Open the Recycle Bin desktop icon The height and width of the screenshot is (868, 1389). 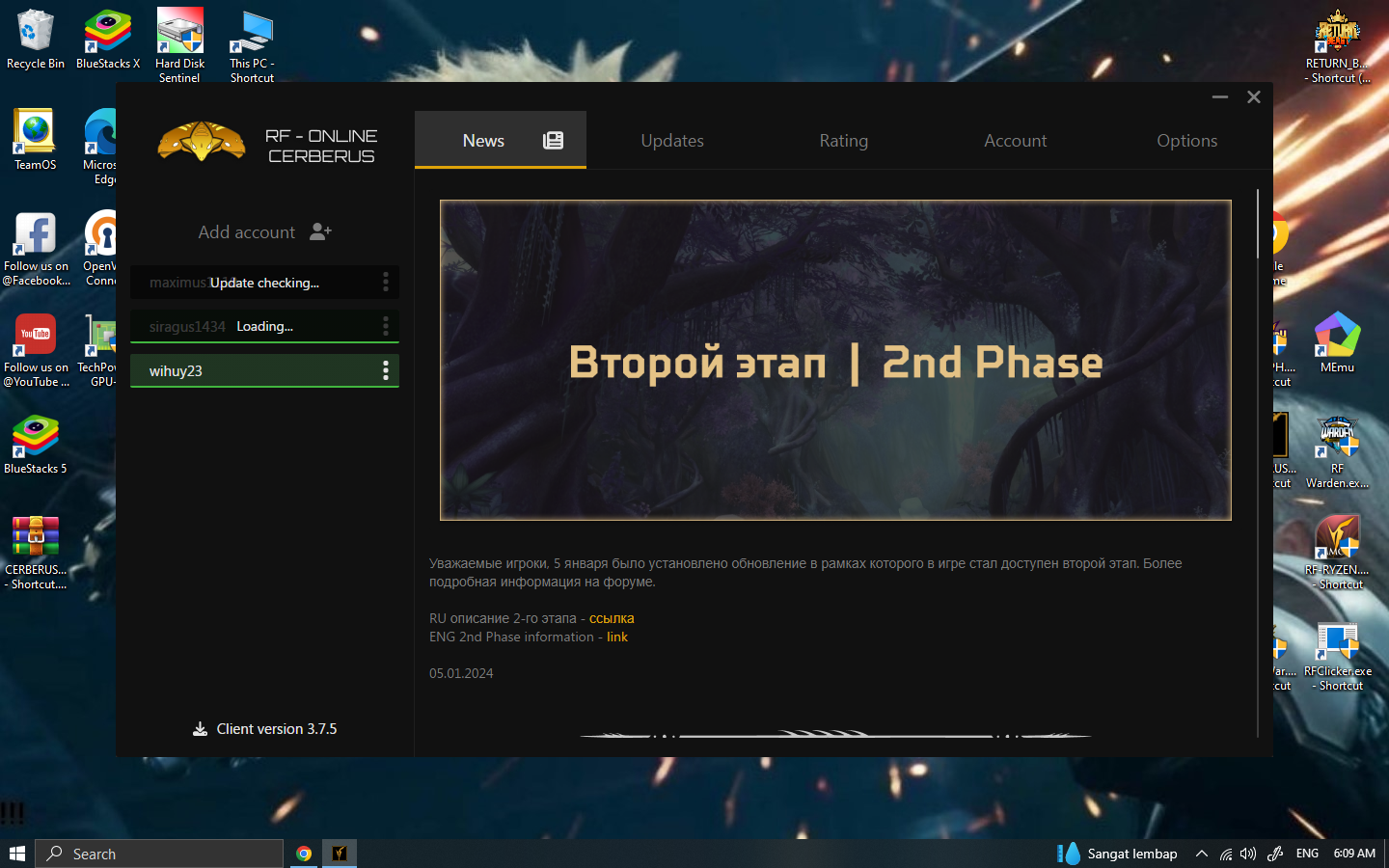[36, 40]
